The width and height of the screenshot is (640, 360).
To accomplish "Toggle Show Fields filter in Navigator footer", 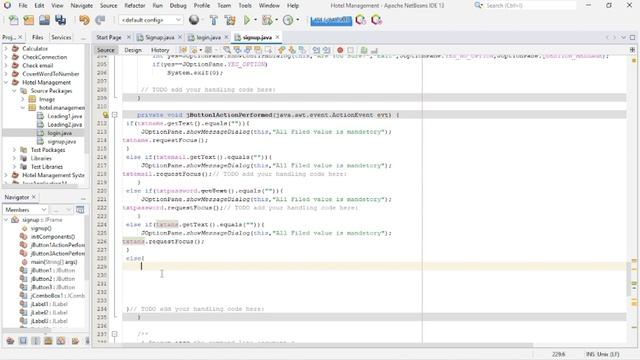I will coord(23,340).
